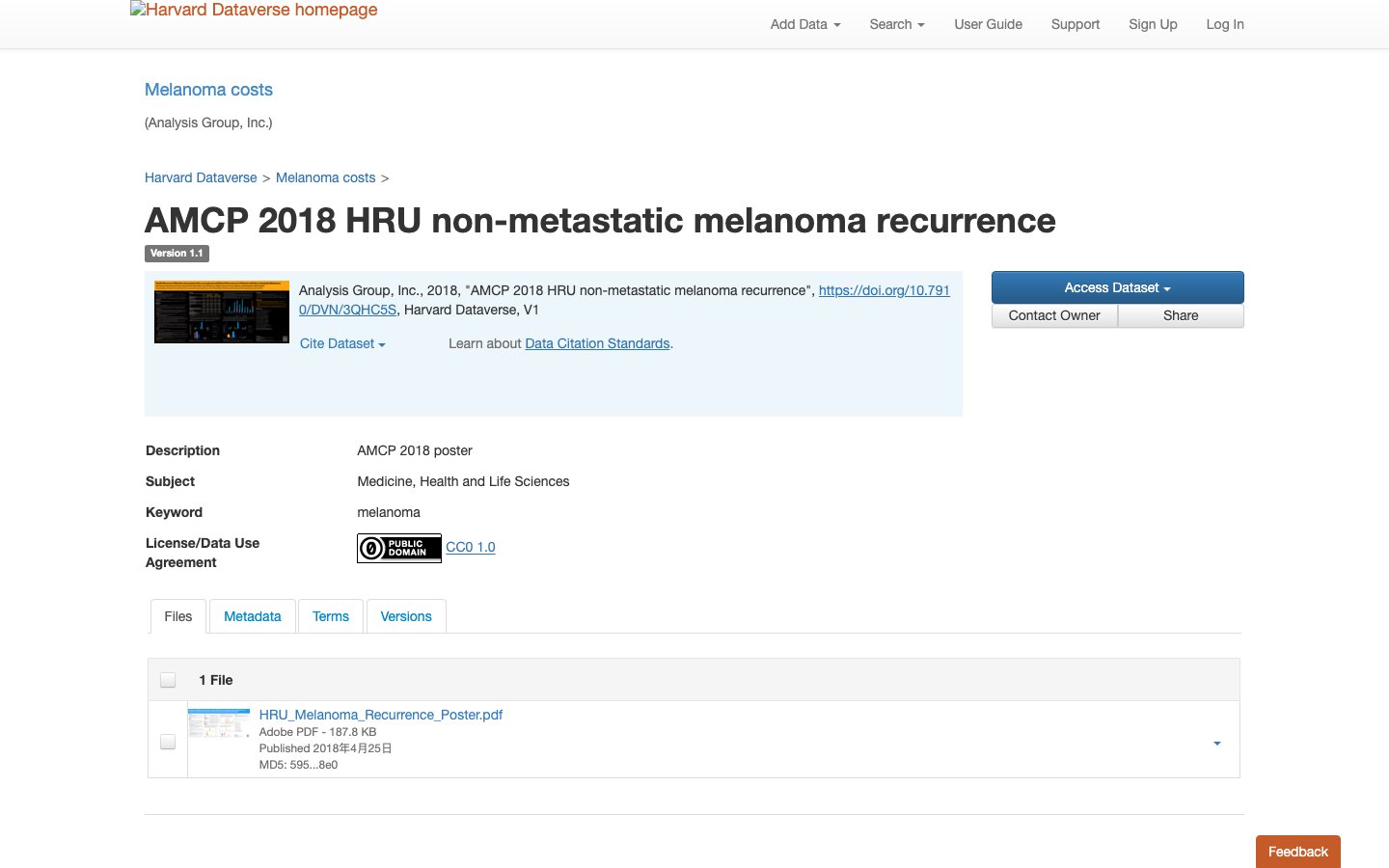This screenshot has width=1389, height=868.
Task: Go to Support in the navbar
Action: point(1076,24)
